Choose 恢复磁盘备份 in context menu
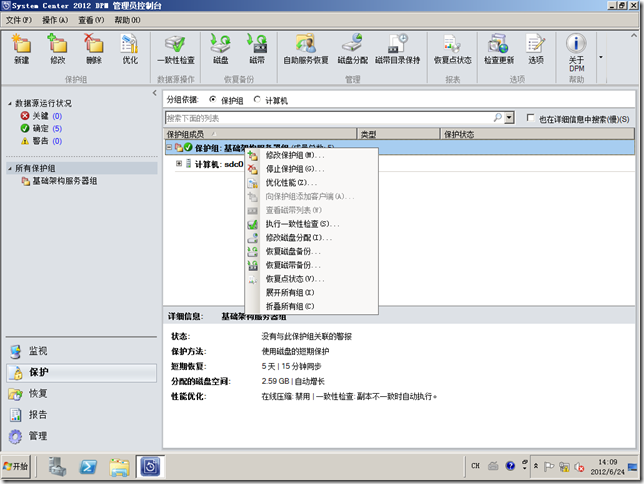 click(x=311, y=251)
